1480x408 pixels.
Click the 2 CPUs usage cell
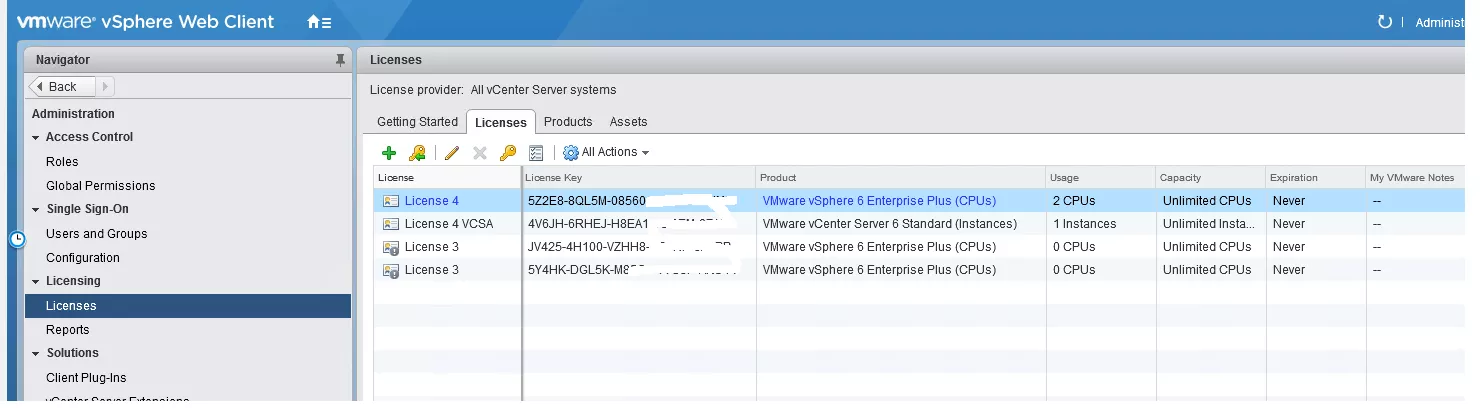(1074, 201)
